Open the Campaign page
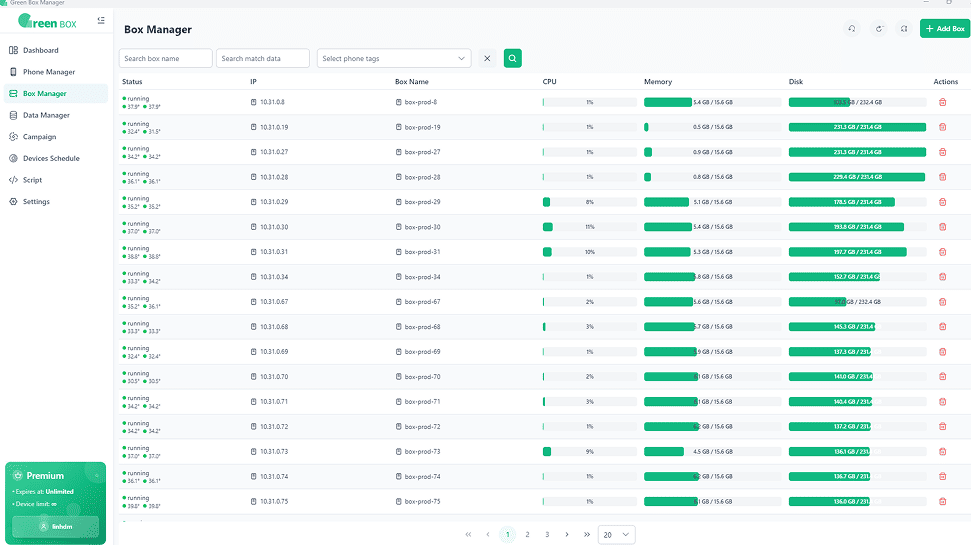Screen dimensions: 971x545 (x=39, y=137)
